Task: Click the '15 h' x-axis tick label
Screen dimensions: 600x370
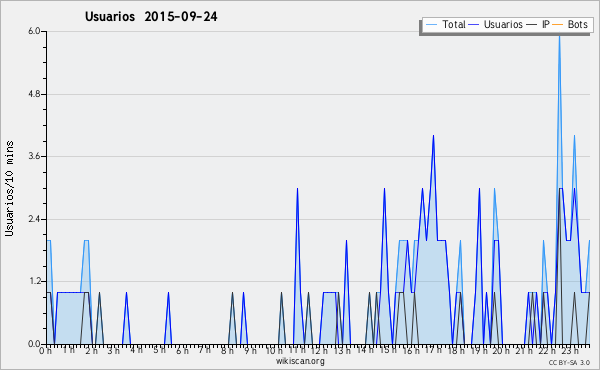Action: click(388, 350)
